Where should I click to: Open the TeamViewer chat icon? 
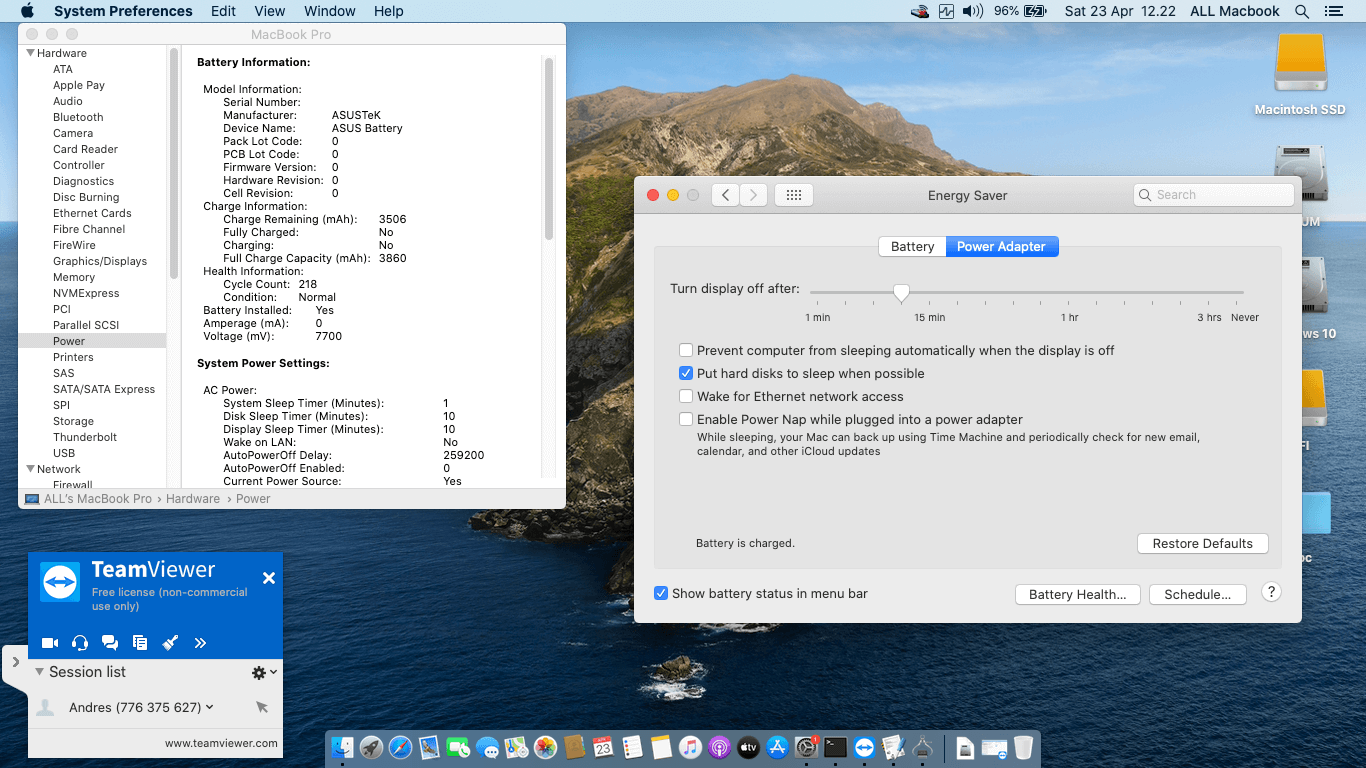click(x=110, y=643)
